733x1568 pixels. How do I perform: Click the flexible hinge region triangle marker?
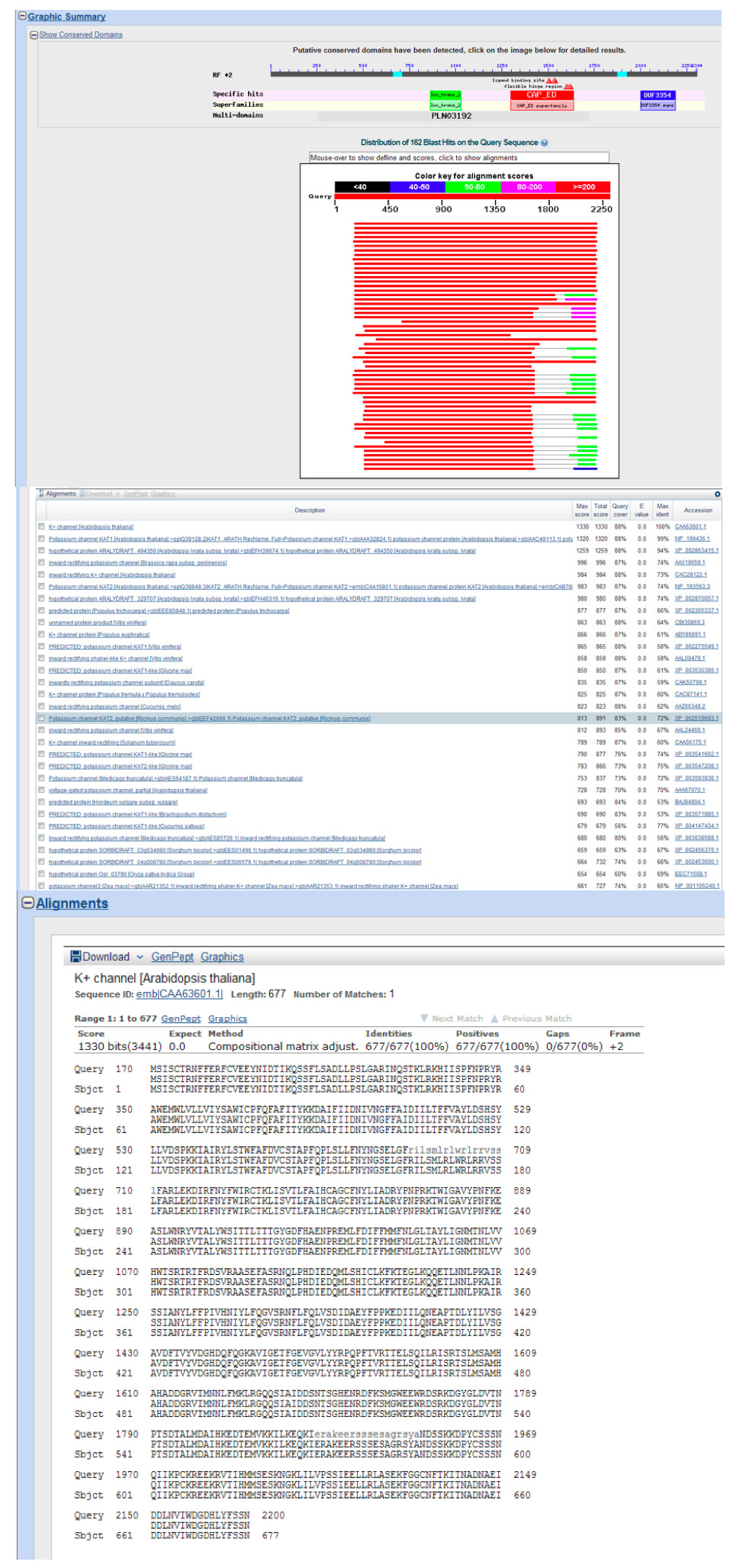click(568, 86)
